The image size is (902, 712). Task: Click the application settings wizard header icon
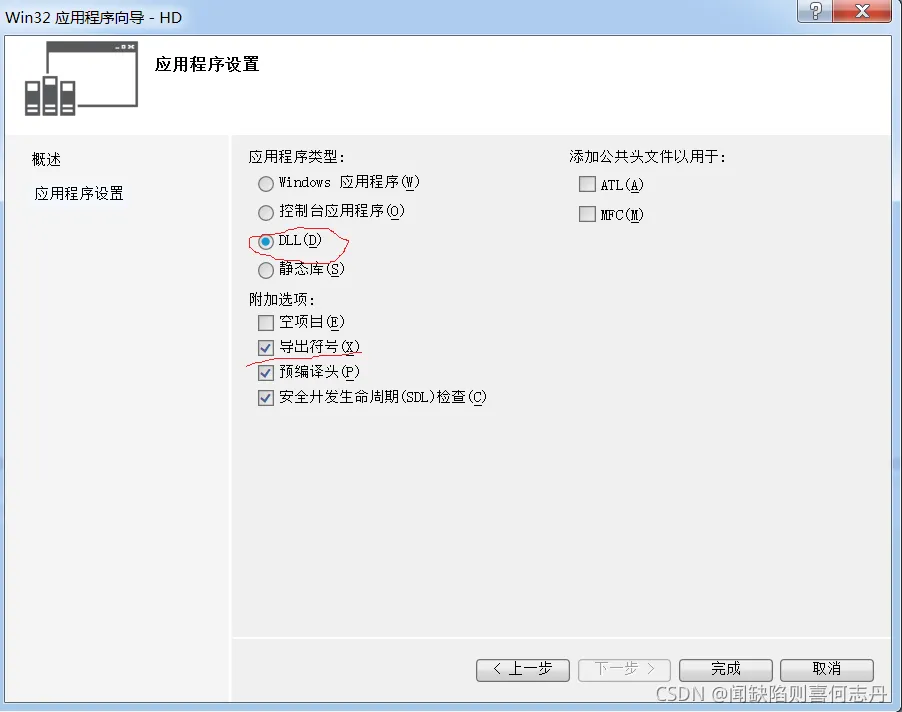click(81, 79)
